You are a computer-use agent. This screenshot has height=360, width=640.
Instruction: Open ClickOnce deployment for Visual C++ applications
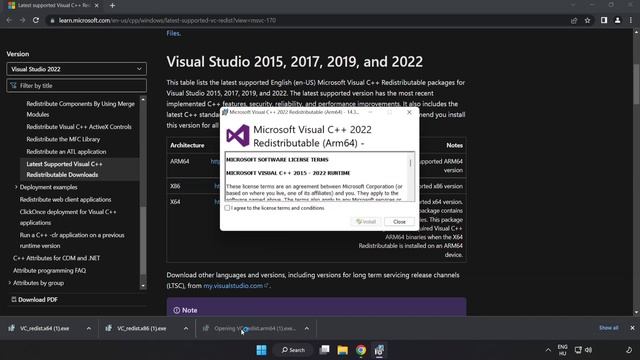point(68,217)
